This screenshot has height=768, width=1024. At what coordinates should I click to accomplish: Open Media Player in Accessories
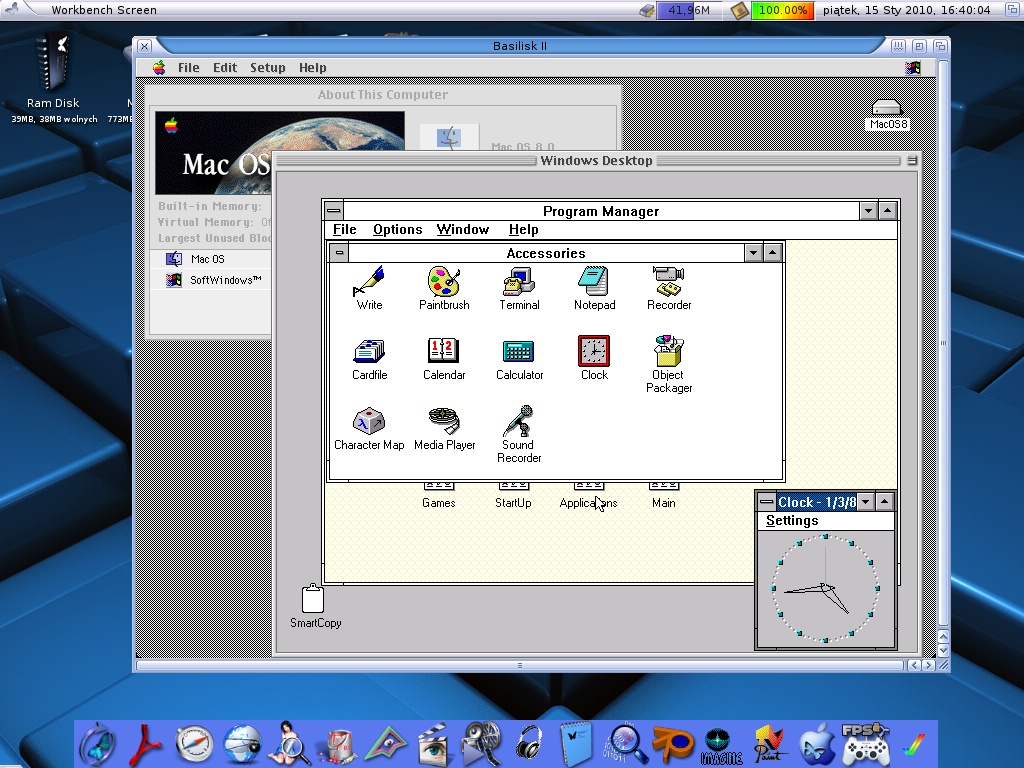pos(444,428)
